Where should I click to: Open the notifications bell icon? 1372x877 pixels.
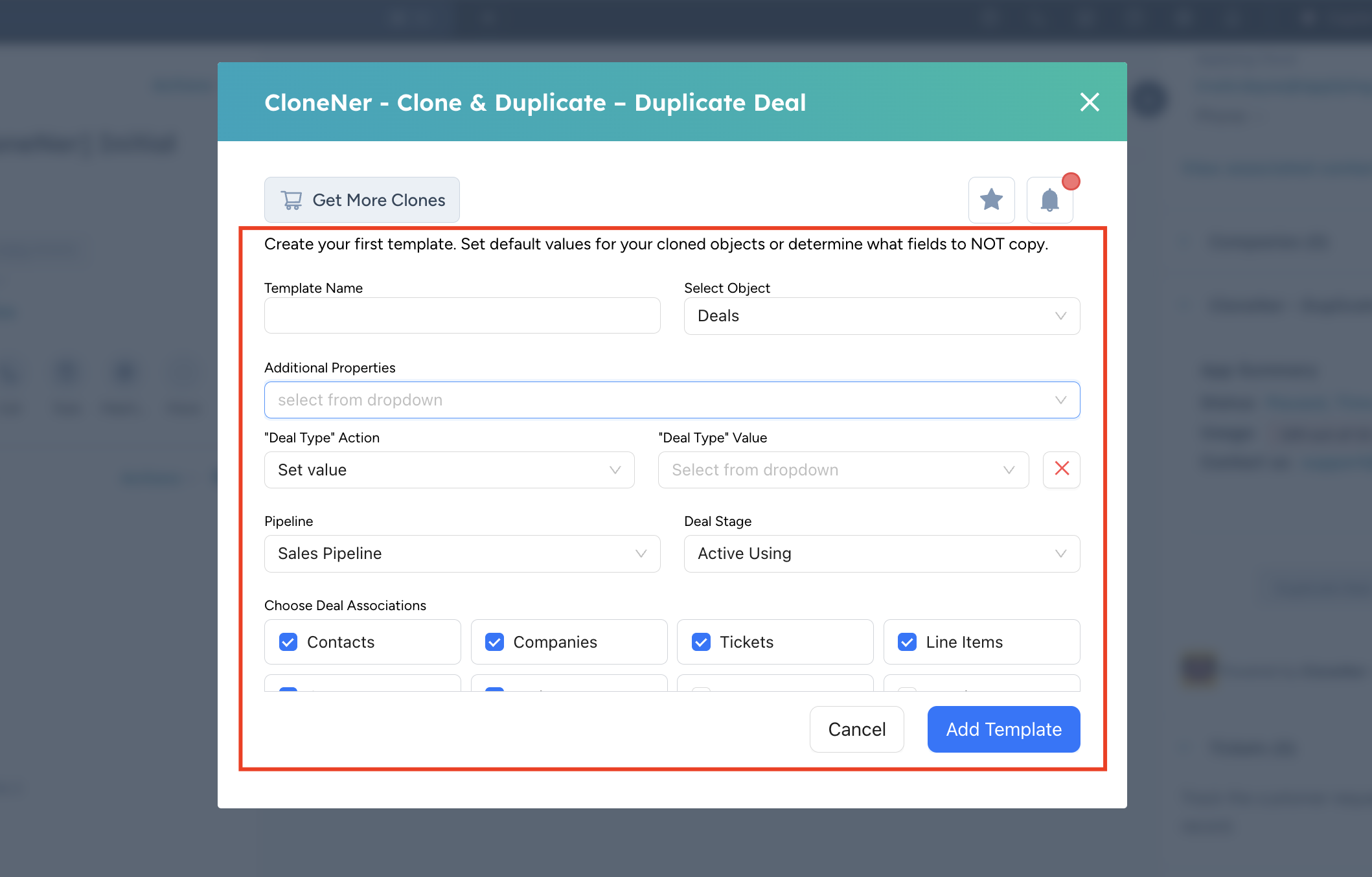1049,200
